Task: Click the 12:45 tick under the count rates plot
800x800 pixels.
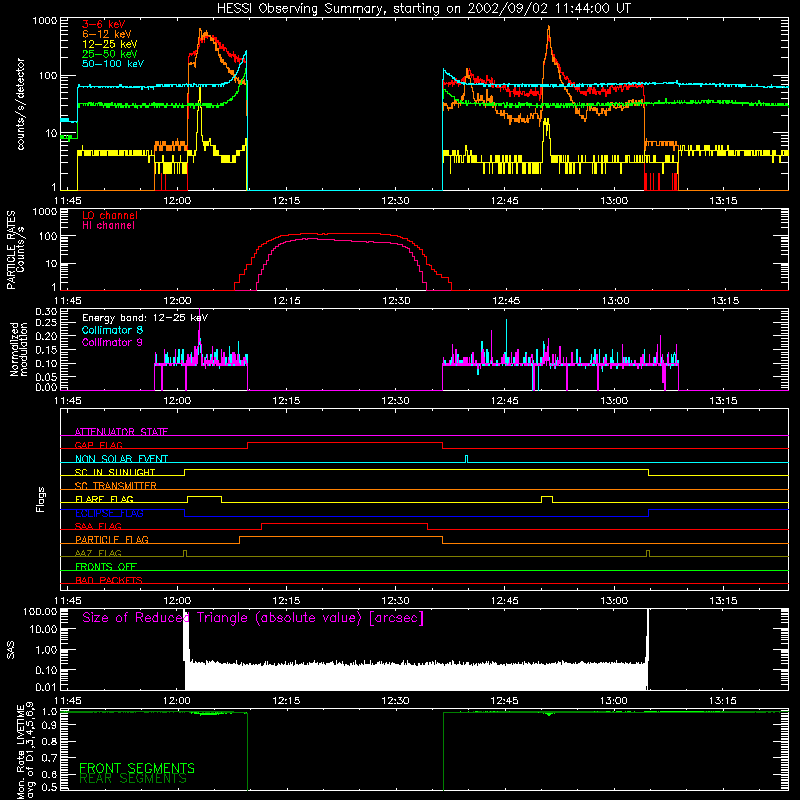Action: 505,201
